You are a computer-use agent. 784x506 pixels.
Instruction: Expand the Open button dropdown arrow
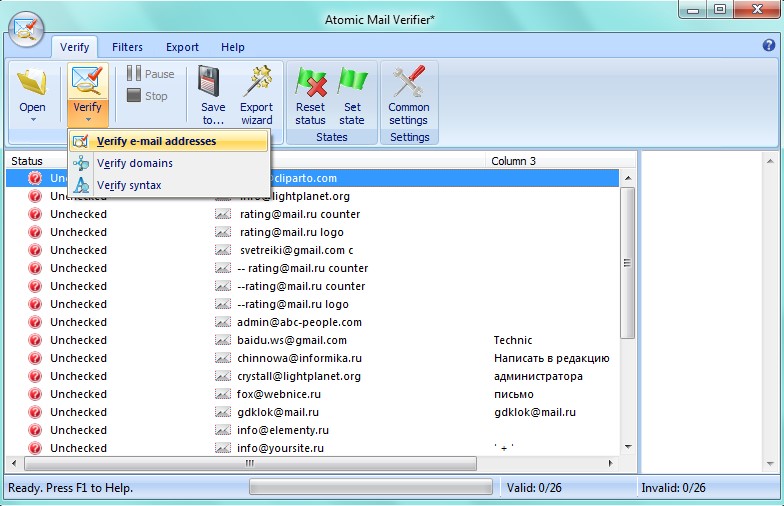(x=33, y=120)
